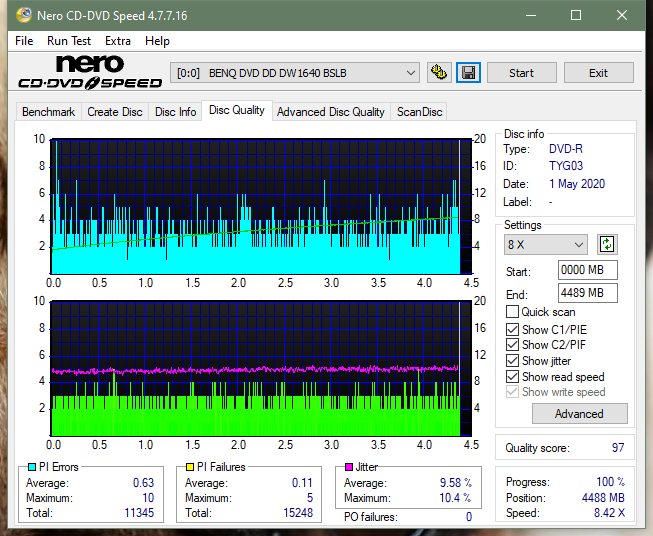Uncheck Show C1/PIE option
Viewport: 653px width, 536px height.
click(512, 329)
